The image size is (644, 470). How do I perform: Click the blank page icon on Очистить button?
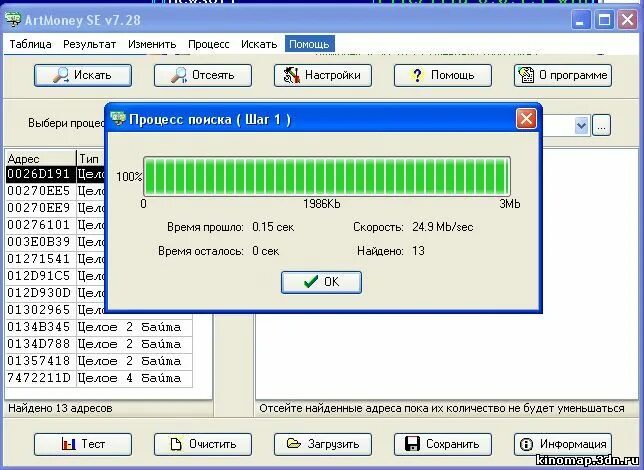[x=176, y=444]
